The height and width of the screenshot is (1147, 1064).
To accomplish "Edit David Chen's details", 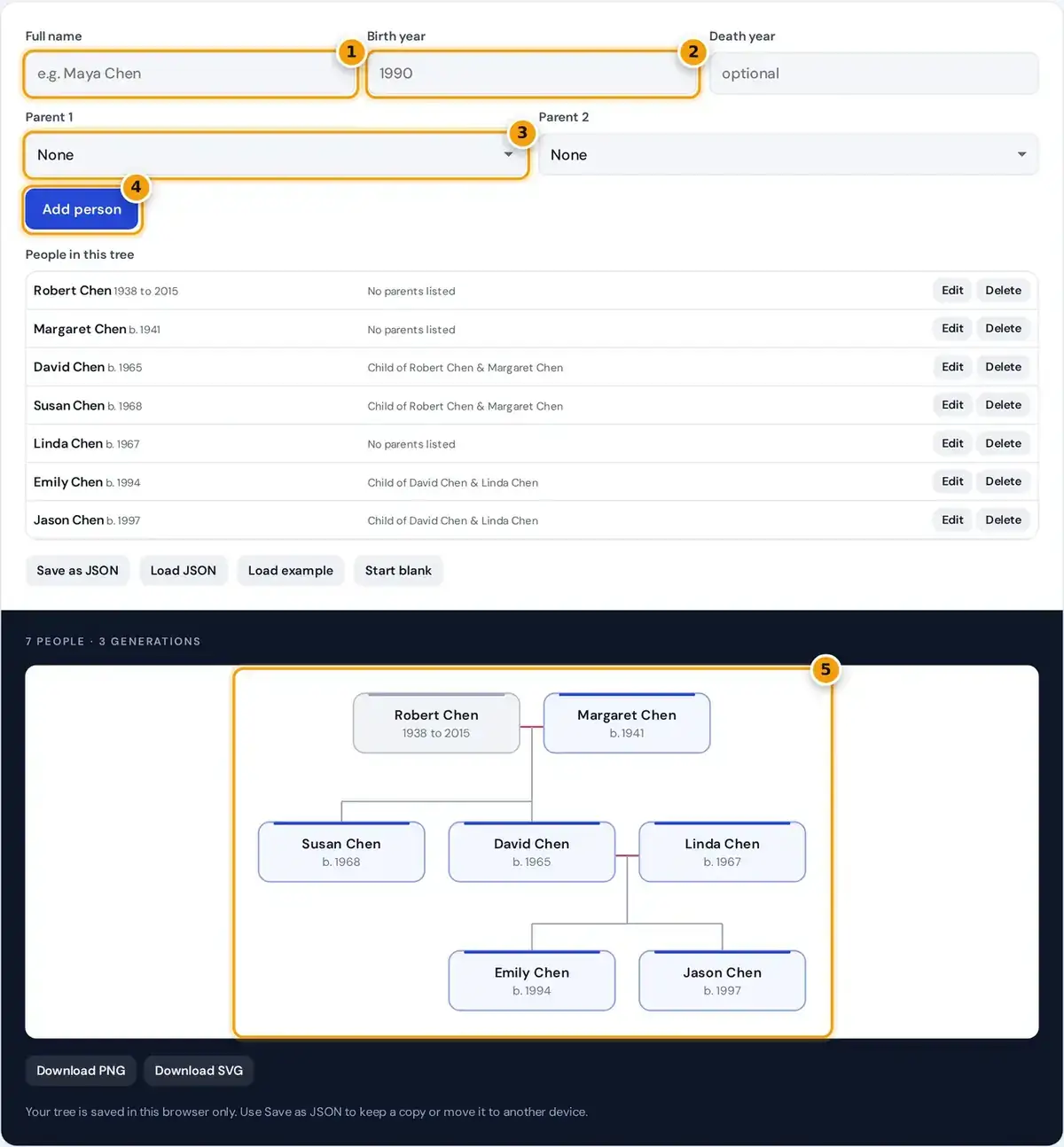I will 952,367.
